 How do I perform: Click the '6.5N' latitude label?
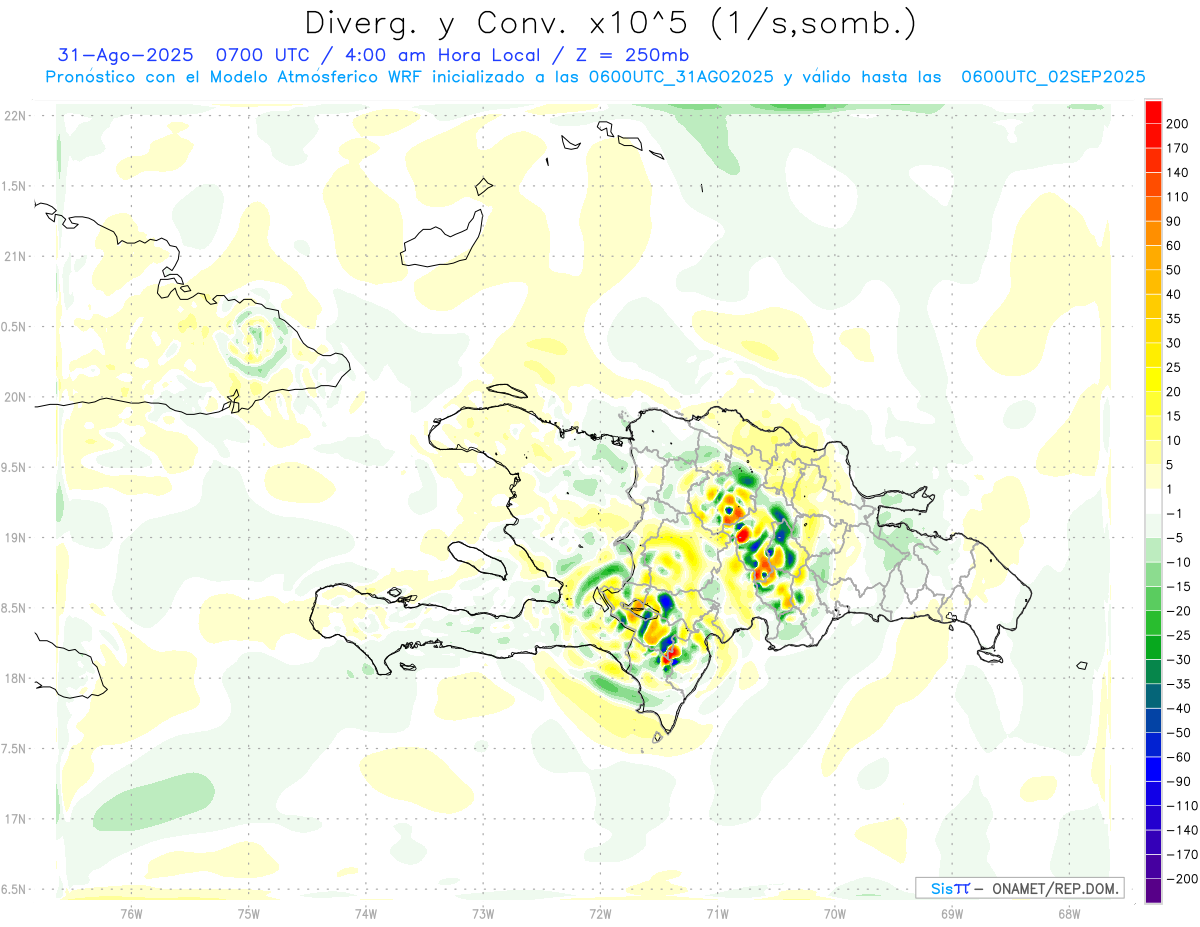pos(15,890)
